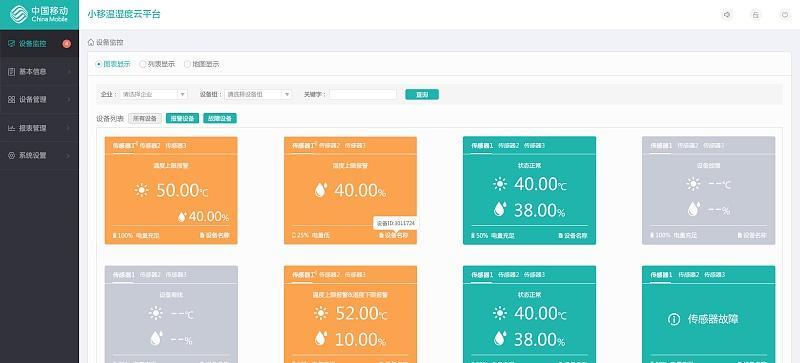Expand the 设备管理 sidebar chevron
The width and height of the screenshot is (800, 363).
pos(69,100)
